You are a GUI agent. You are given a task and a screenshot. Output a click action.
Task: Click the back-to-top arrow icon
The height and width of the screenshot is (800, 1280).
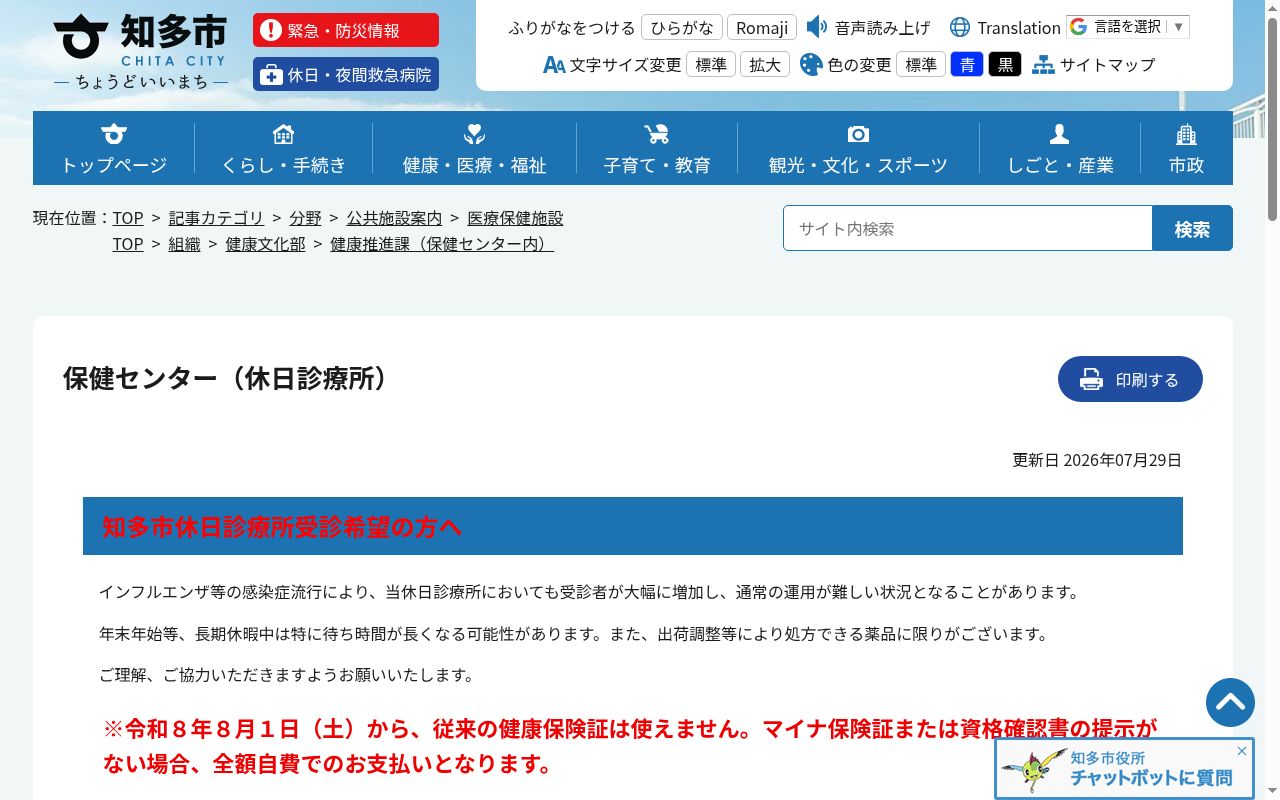pyautogui.click(x=1230, y=702)
